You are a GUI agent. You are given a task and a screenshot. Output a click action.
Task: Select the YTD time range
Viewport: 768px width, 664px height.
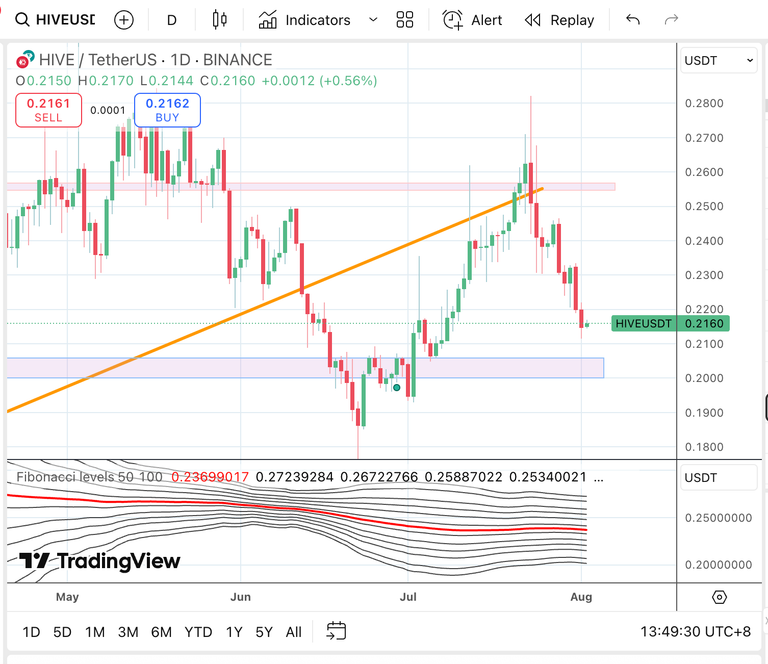(x=198, y=632)
